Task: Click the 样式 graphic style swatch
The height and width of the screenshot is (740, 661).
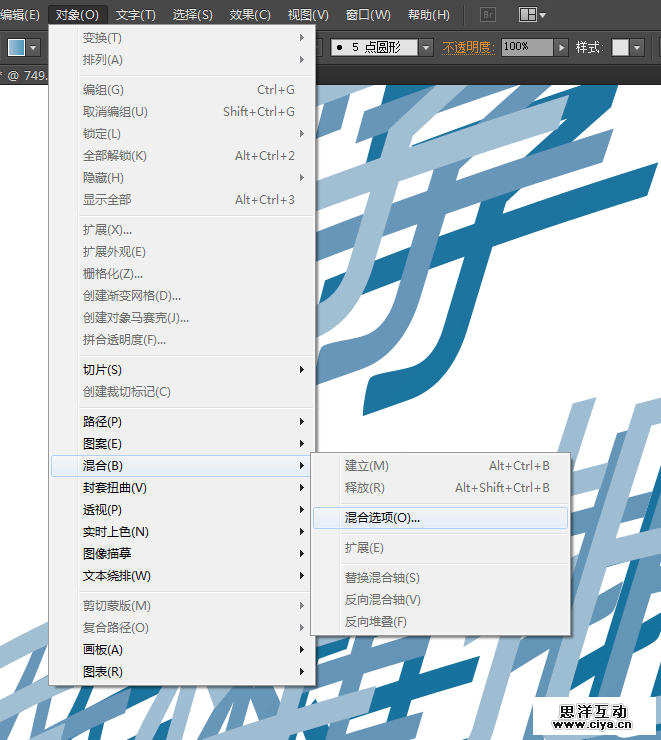Action: pyautogui.click(x=621, y=47)
